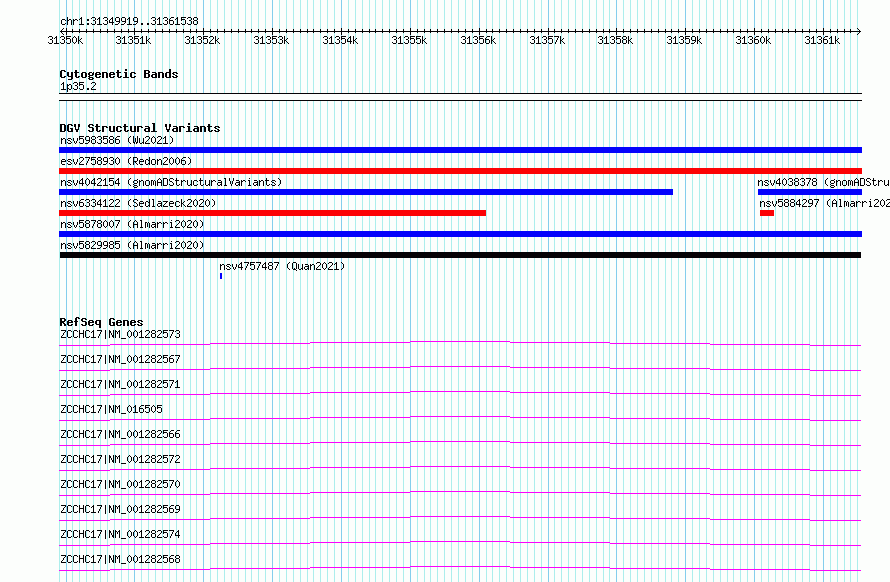Viewport: 890px width, 582px height.
Task: Open transcript ZCCHC17|NM_001282573
Action: pyautogui.click(x=120, y=334)
